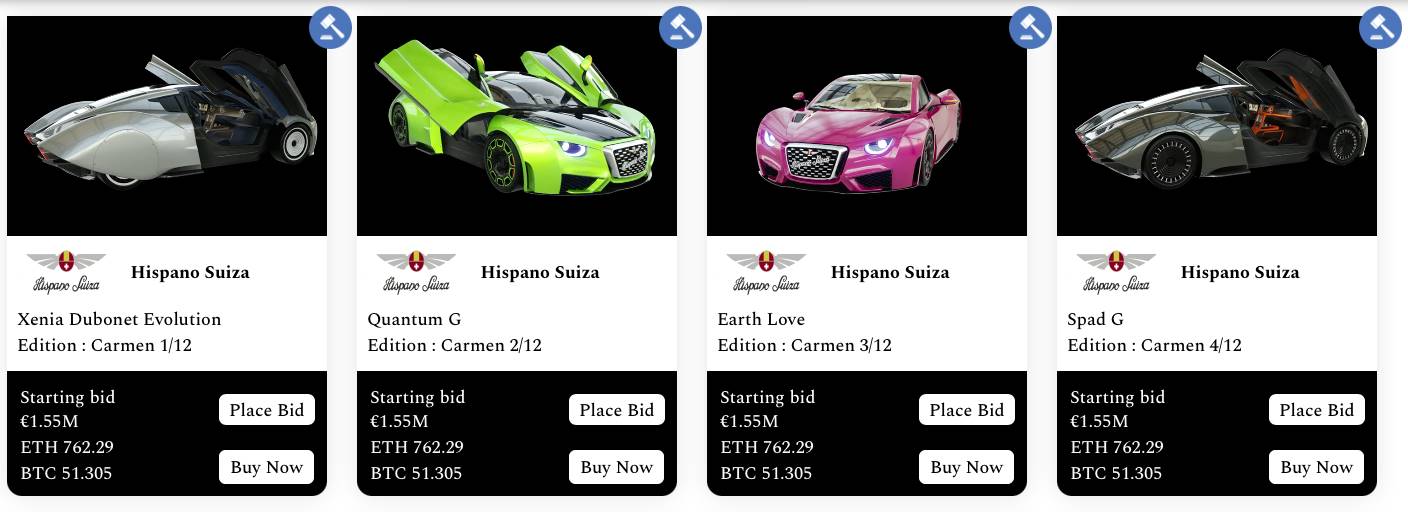
Task: Open the pink Earth Love car image
Action: [867, 126]
